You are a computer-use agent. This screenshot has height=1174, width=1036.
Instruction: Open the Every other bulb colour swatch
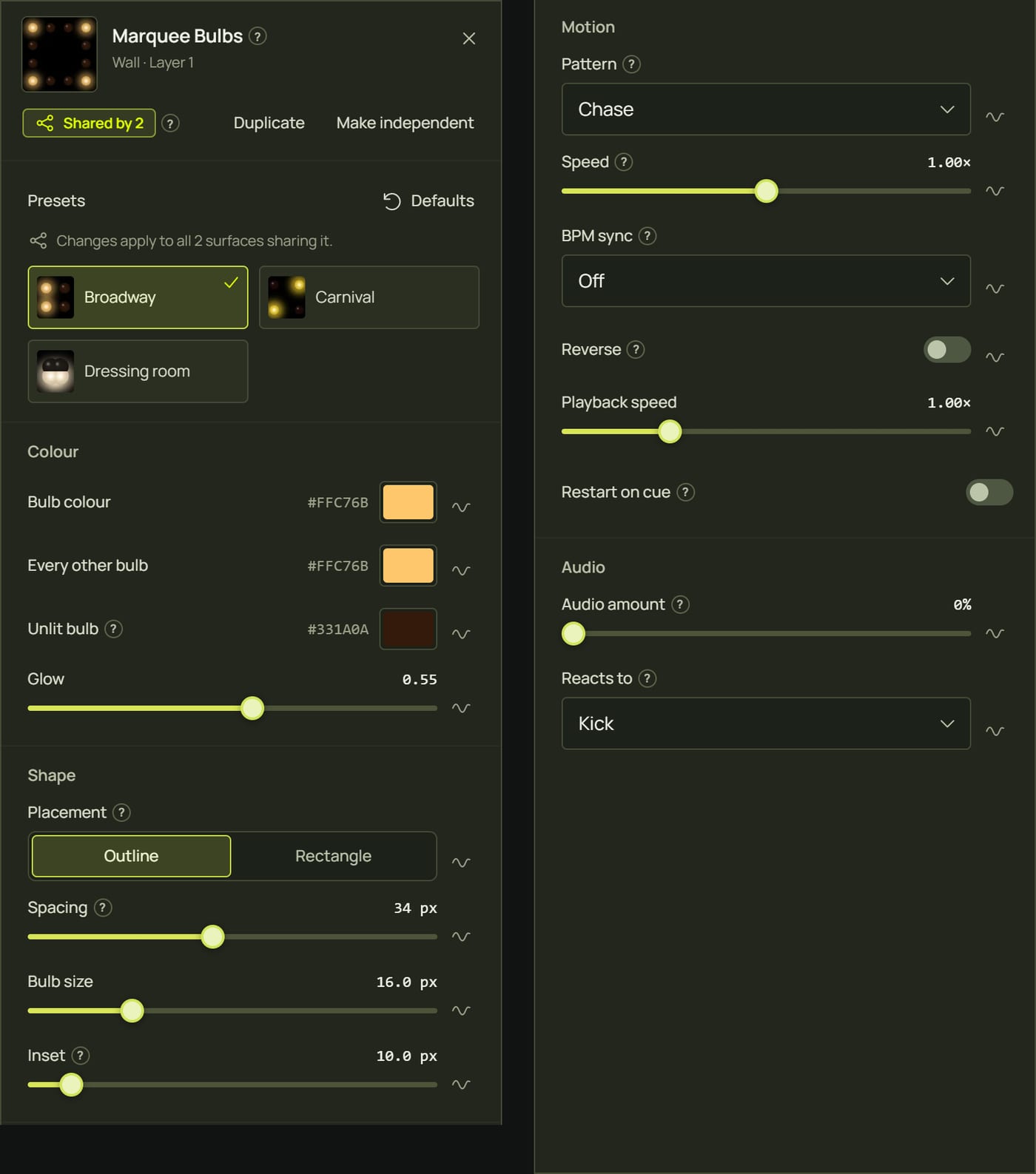pos(408,566)
